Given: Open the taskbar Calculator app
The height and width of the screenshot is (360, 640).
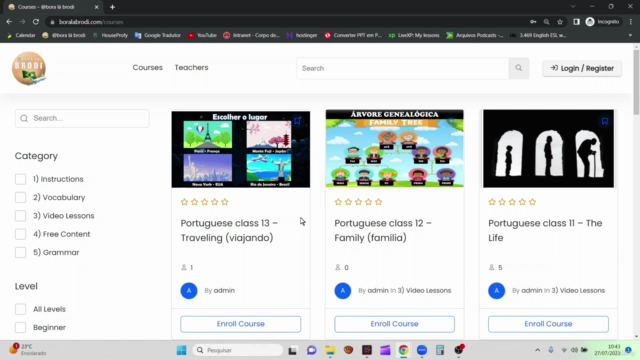Looking at the screenshot, I should [x=440, y=350].
